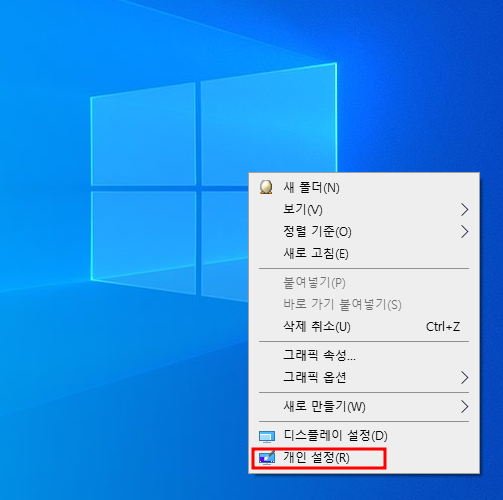Viewport: 503px width, 500px height.
Task: Open 정렬 기준(O) menu entry
Action: (364, 231)
